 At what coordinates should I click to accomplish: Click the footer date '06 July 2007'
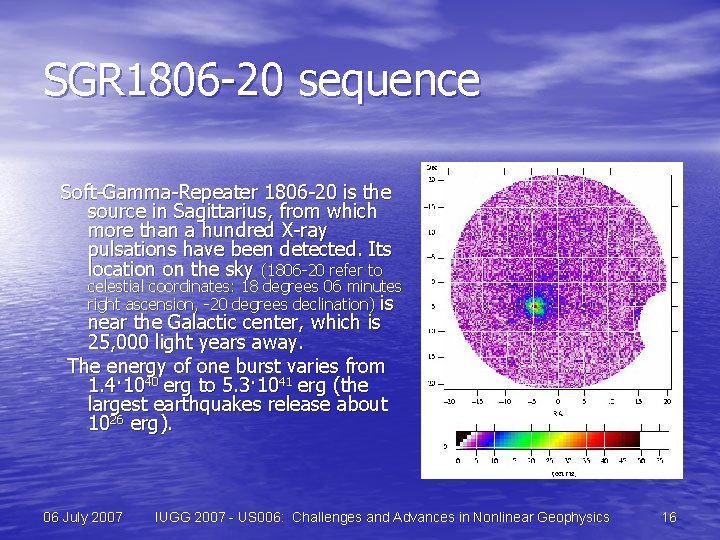click(83, 518)
